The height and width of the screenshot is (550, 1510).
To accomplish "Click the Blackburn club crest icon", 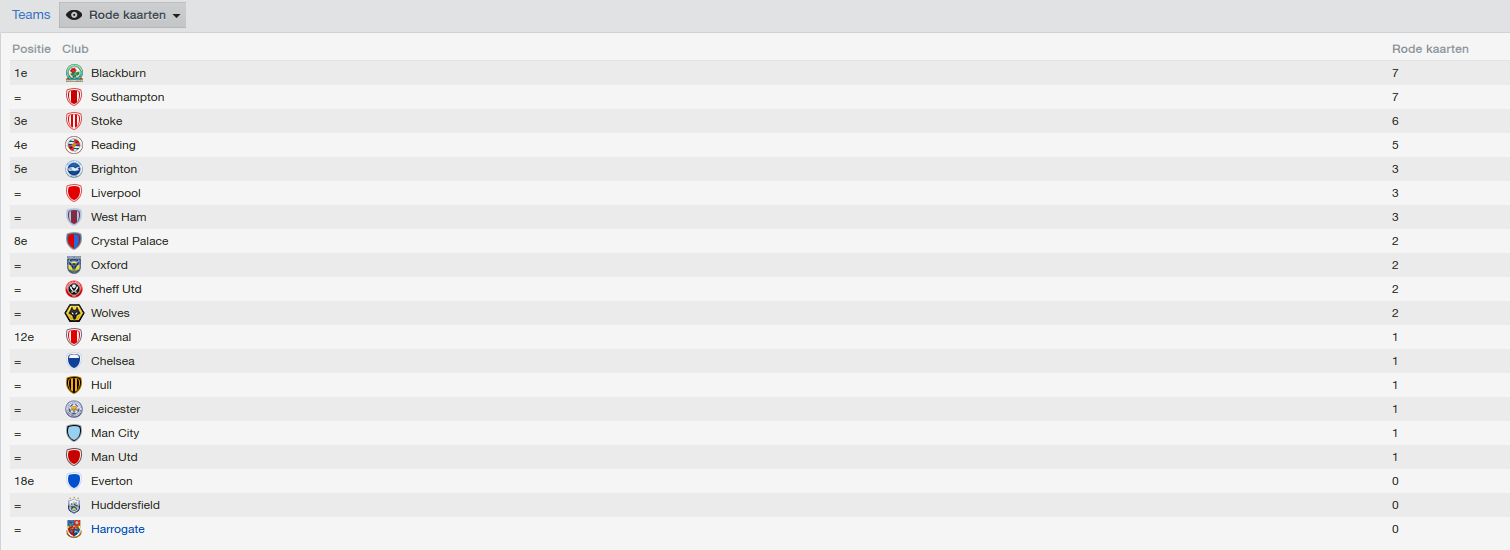I will [x=74, y=73].
